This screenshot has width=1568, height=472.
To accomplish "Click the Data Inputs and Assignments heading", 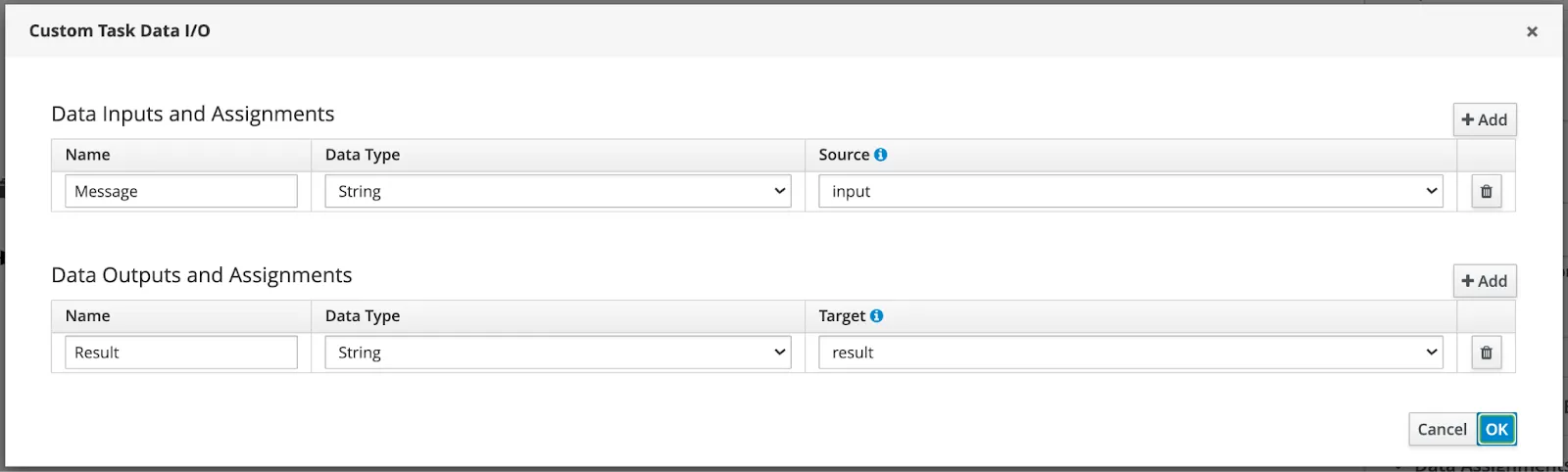I will [193, 114].
